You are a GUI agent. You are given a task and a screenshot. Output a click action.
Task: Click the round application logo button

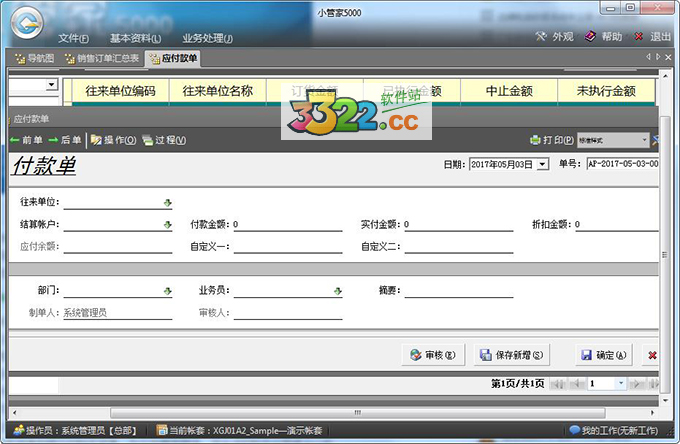[27, 23]
